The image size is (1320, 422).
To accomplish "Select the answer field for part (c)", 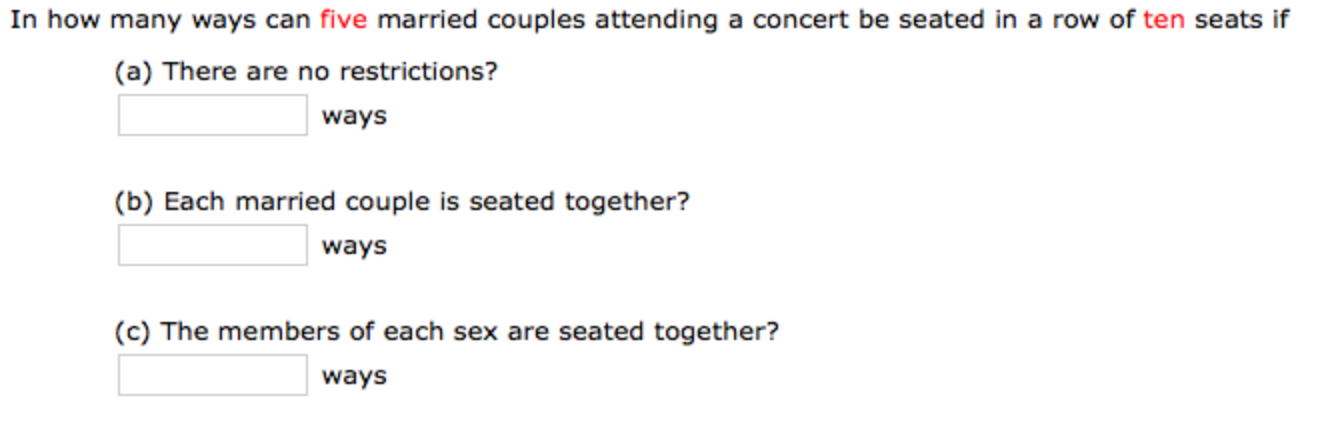I will (x=212, y=375).
